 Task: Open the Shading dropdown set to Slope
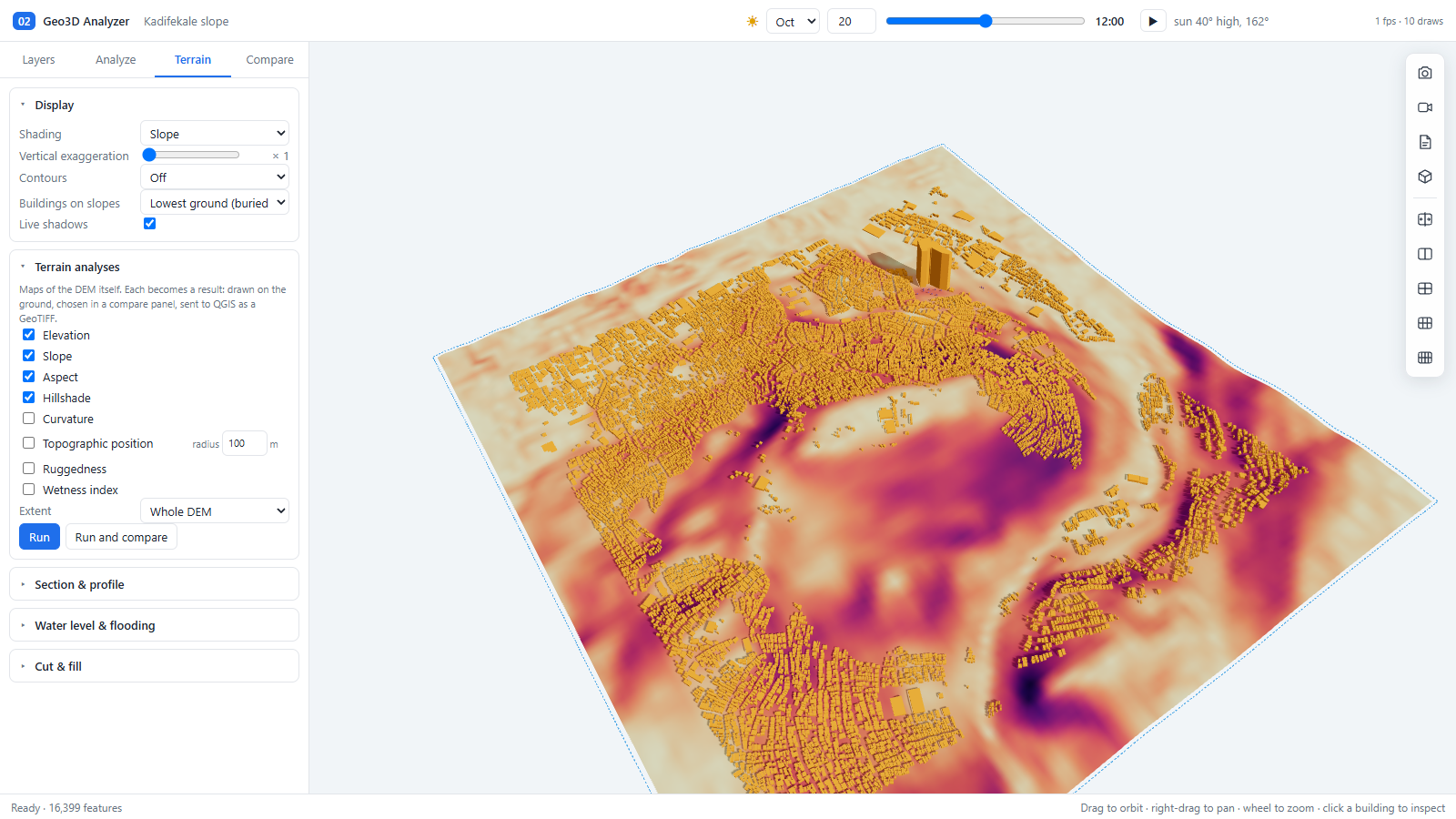[x=215, y=134]
